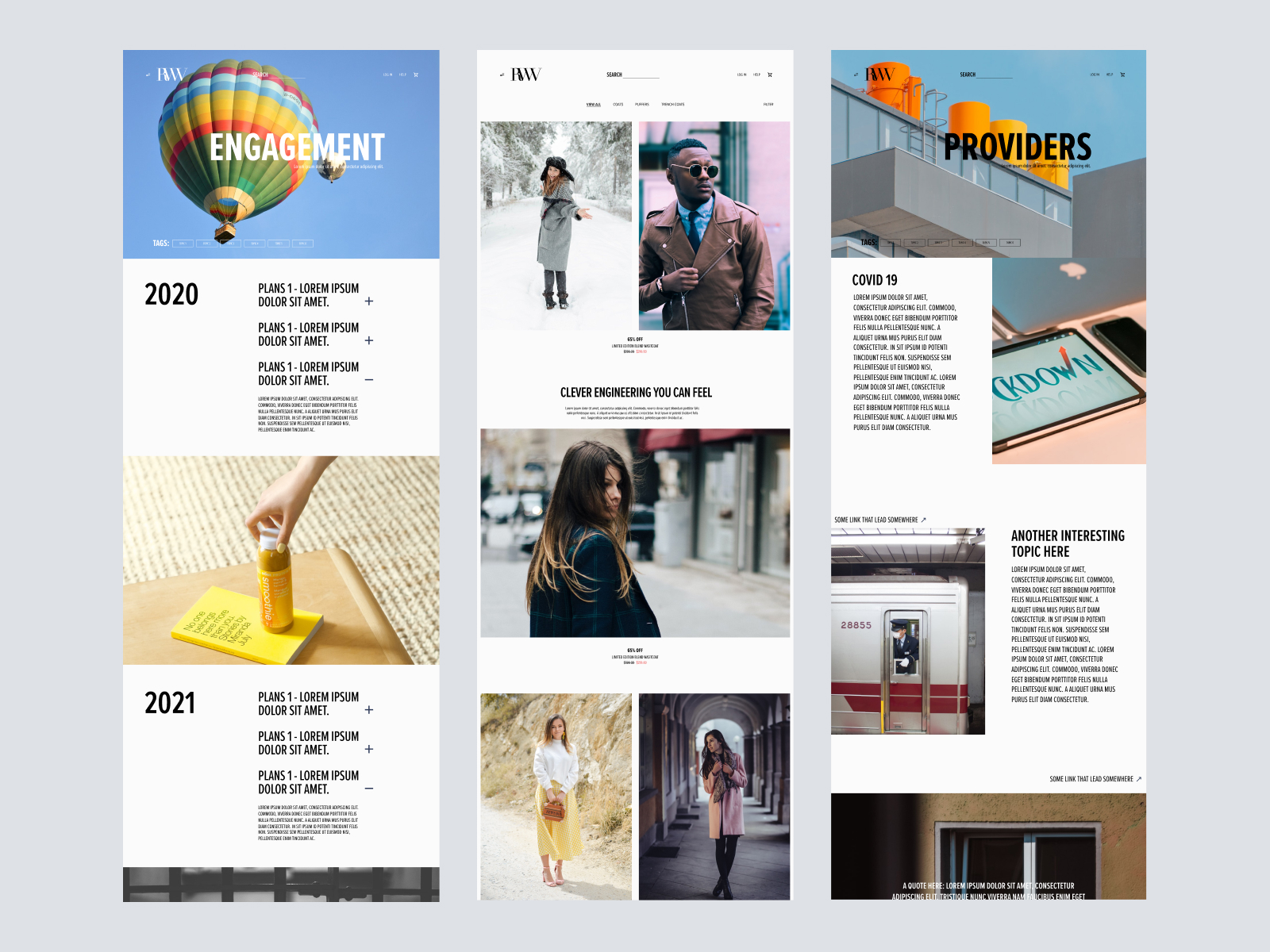Switch to the Trench Coats tab
The image size is (1270, 952).
673,105
